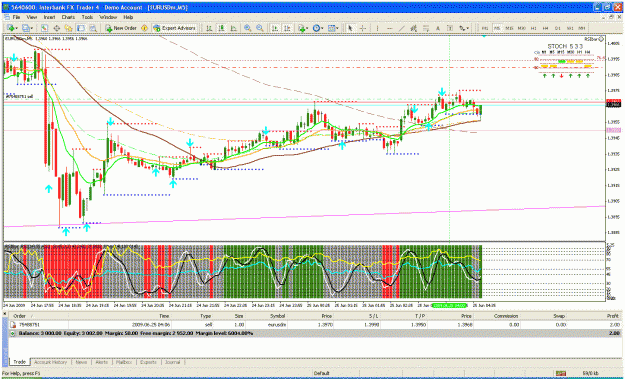Click the zoom out magnifier icon

tap(260, 28)
